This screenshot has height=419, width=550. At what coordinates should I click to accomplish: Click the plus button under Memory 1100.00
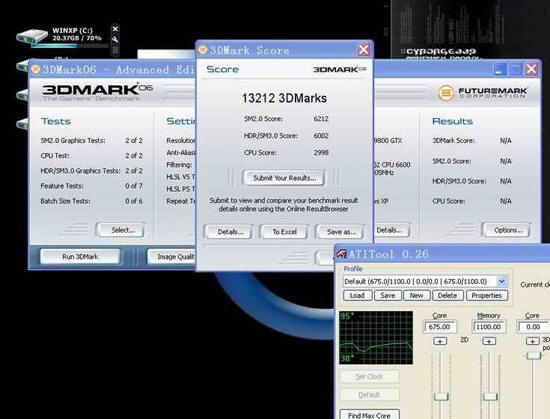point(489,341)
